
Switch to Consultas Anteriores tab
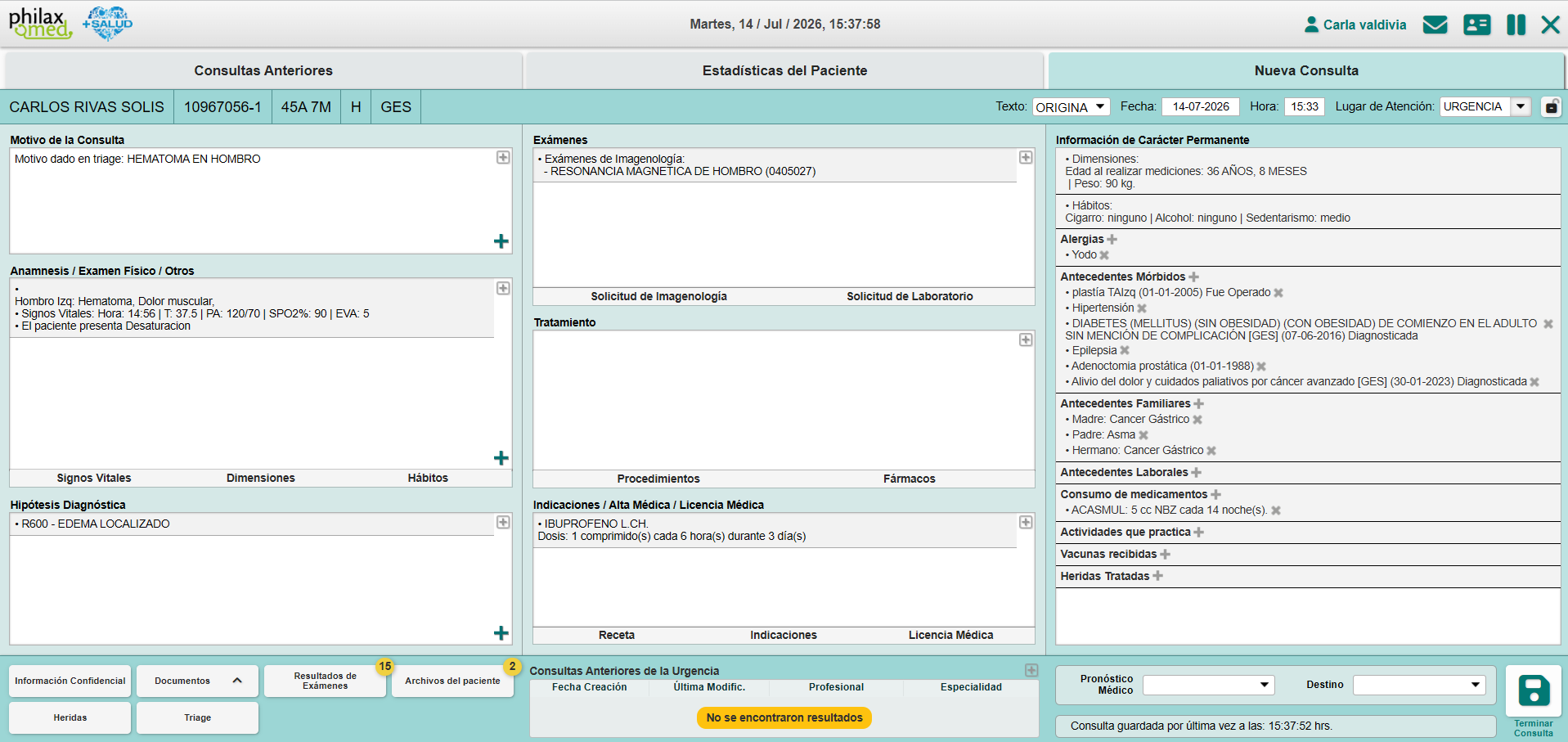click(x=263, y=70)
